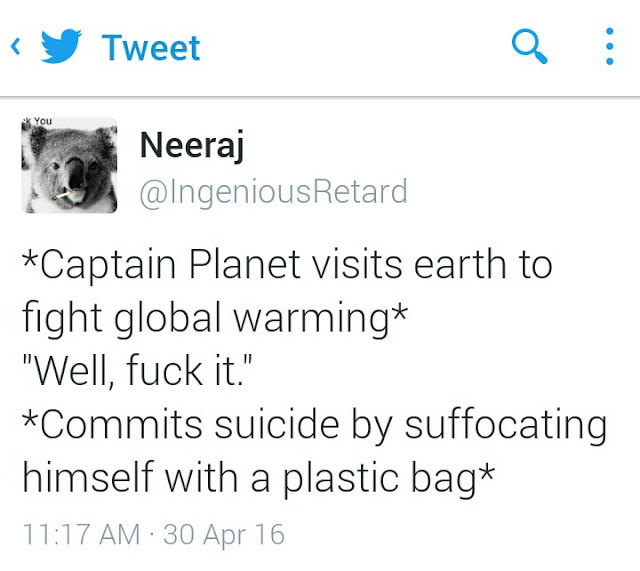The image size is (640, 571).
Task: Go back using the left chevron arrow
Action: coord(15,46)
